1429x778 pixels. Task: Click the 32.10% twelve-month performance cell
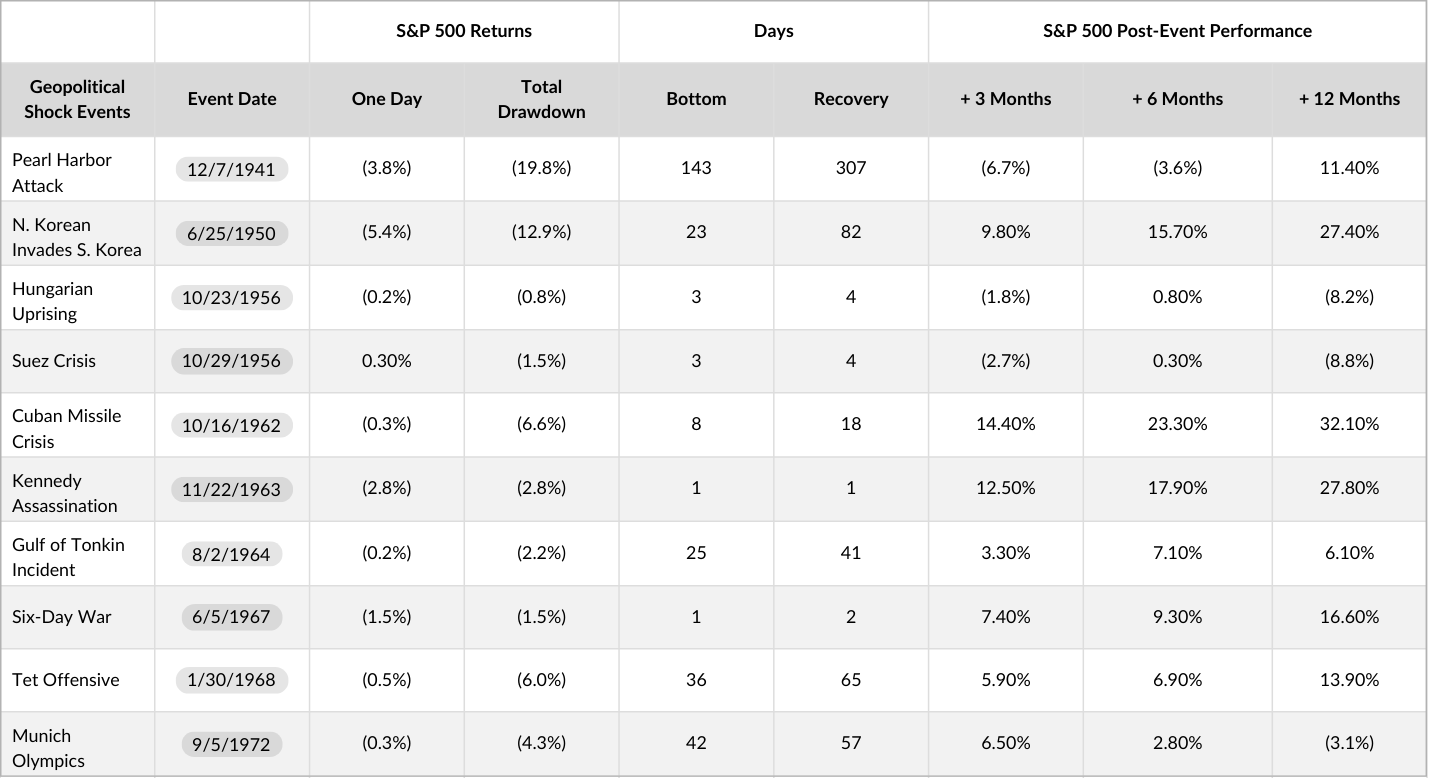pos(1349,424)
